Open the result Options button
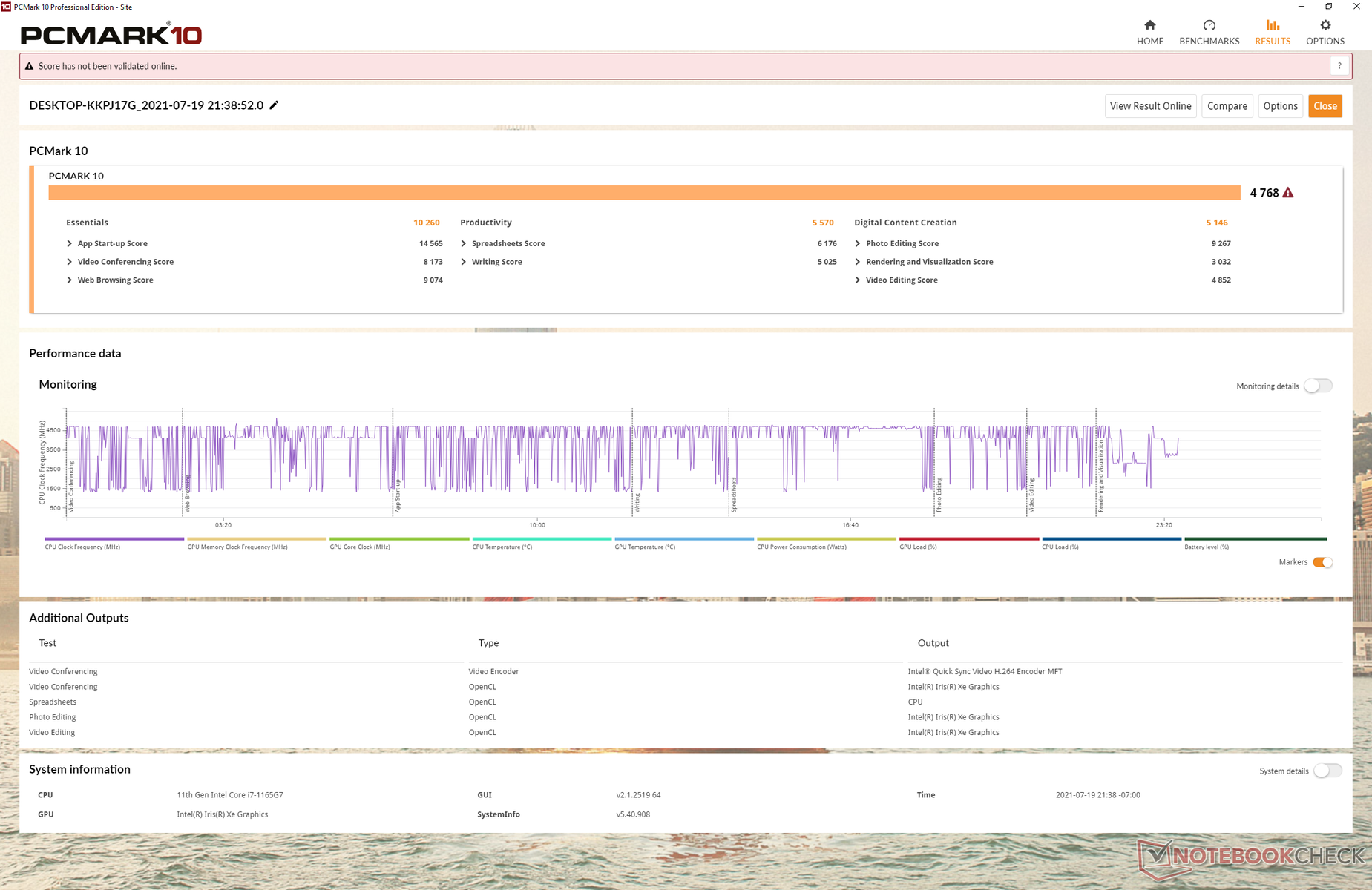1372x890 pixels. [x=1281, y=106]
